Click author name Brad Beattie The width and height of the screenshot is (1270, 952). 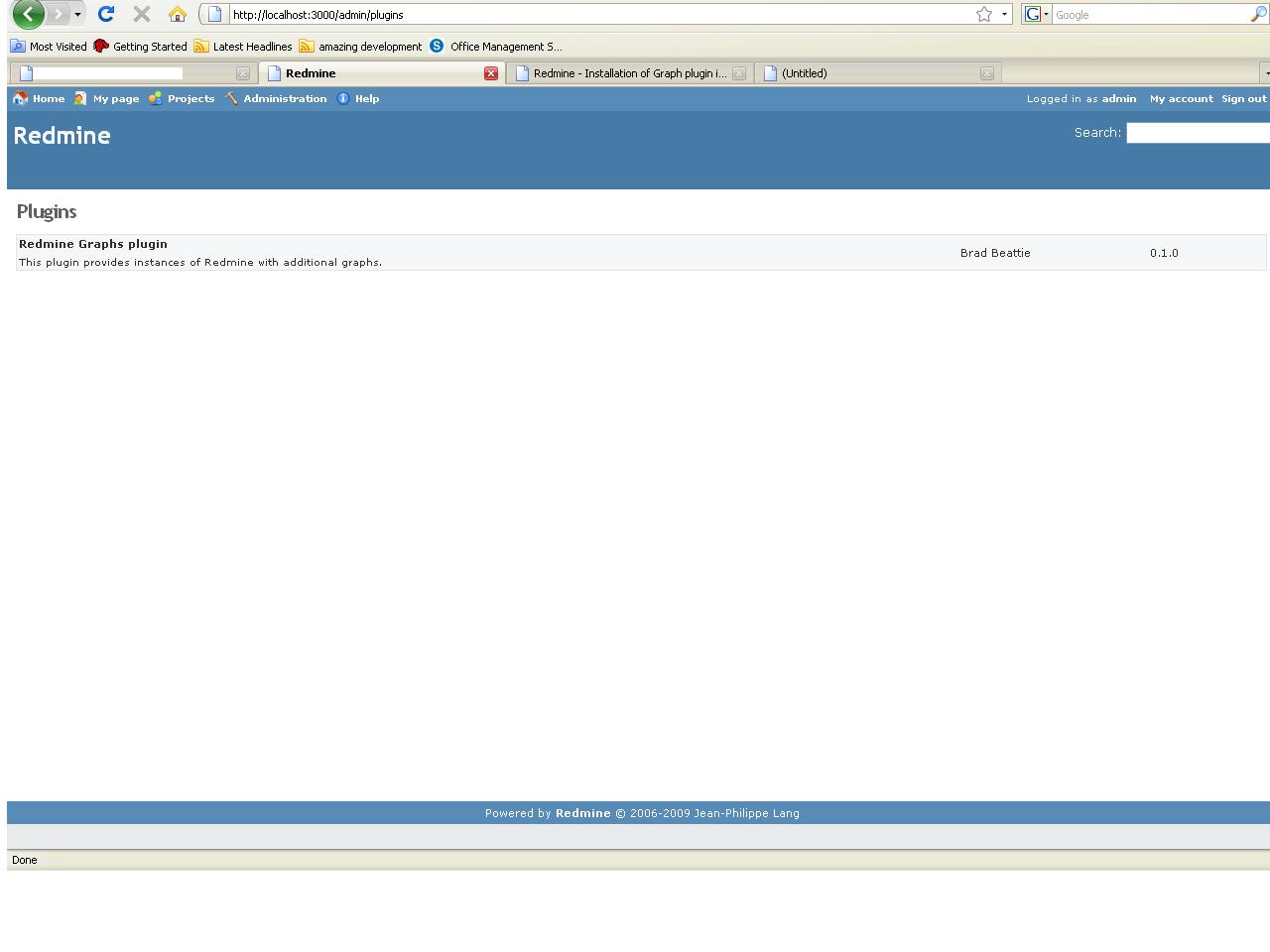995,253
